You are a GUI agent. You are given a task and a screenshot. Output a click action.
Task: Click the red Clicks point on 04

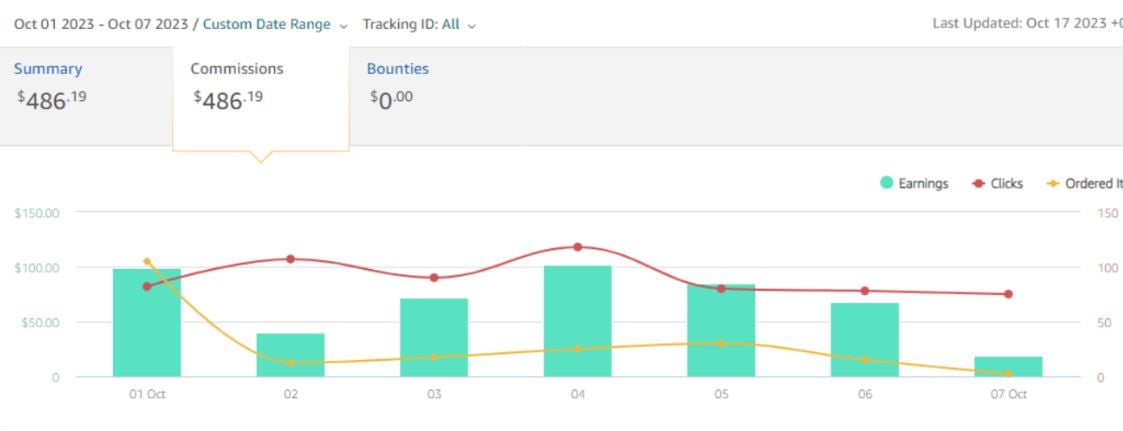click(x=578, y=247)
